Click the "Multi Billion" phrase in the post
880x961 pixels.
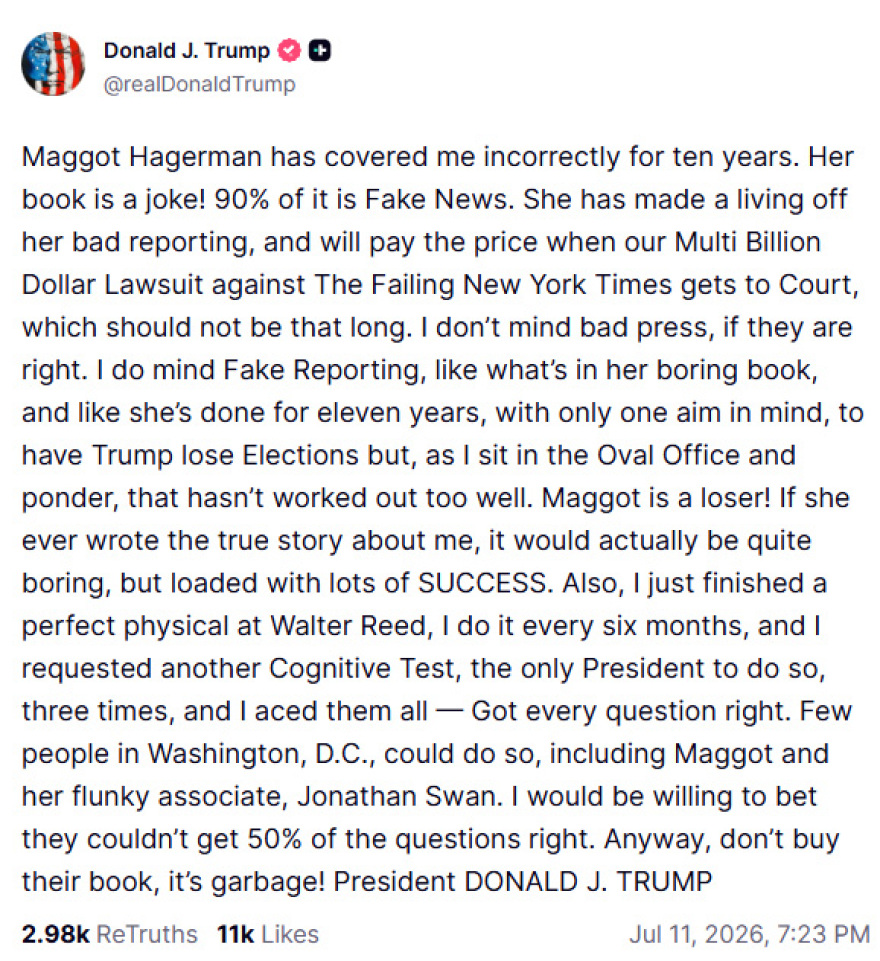[748, 242]
